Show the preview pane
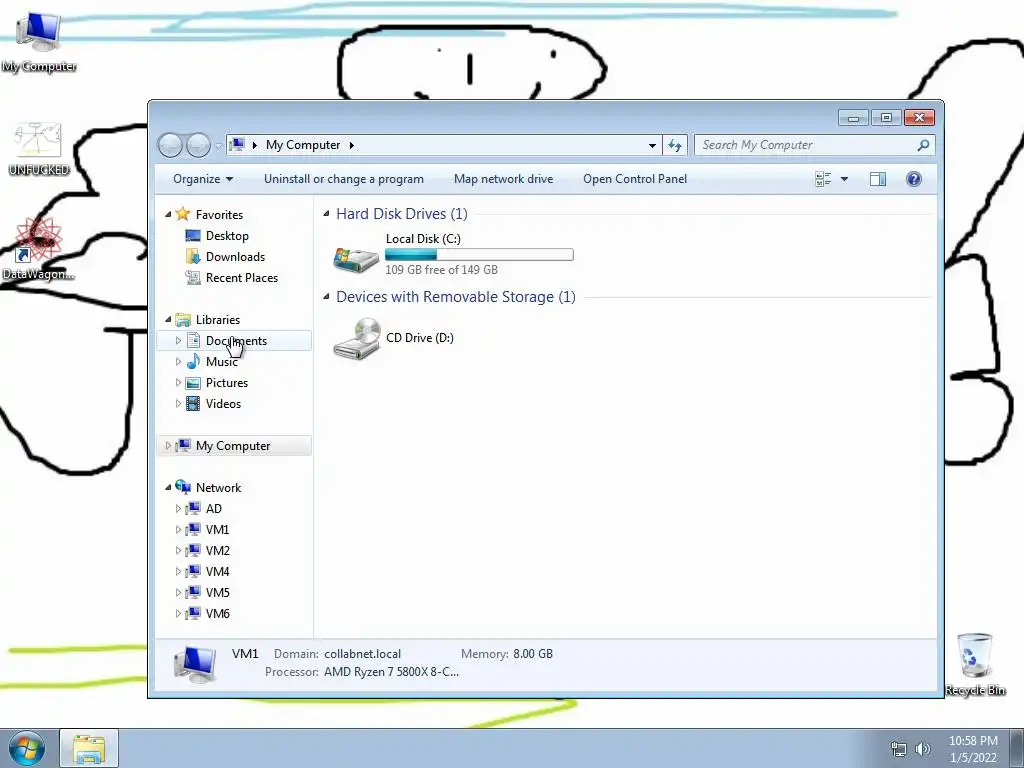1024x768 pixels. click(x=878, y=179)
